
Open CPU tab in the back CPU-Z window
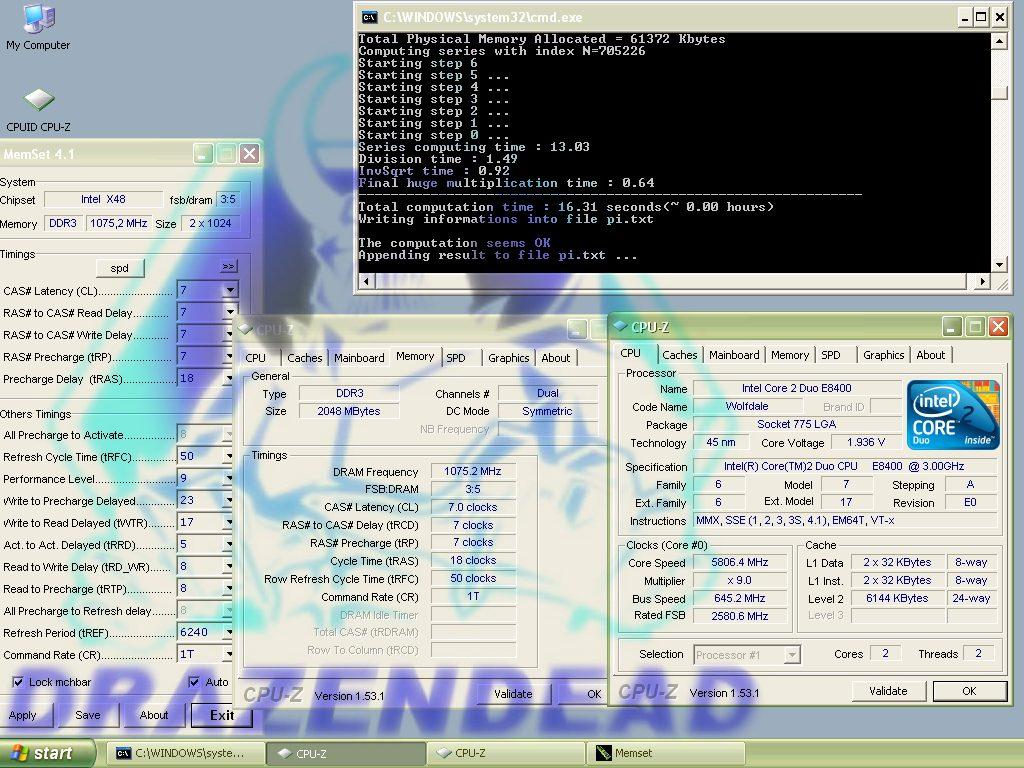(255, 358)
